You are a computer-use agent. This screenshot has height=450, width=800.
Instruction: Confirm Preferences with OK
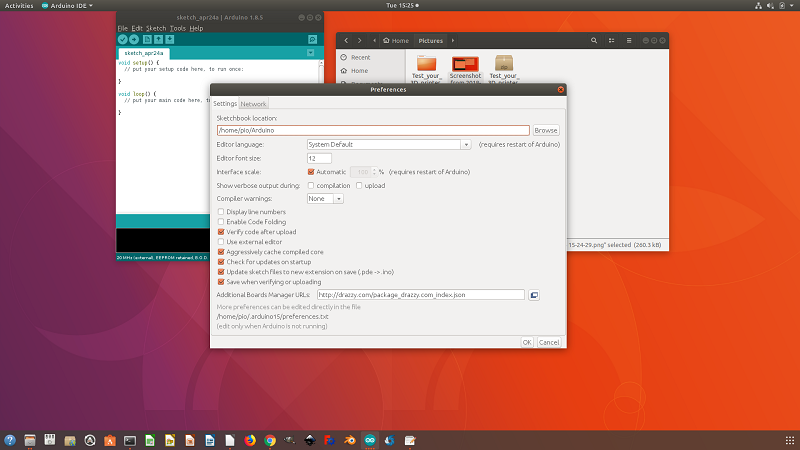point(527,342)
